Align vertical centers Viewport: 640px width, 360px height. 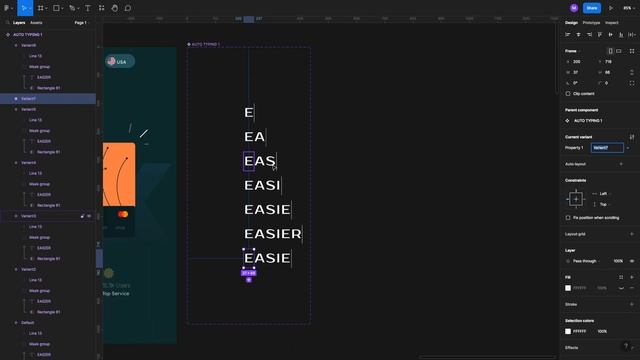pyautogui.click(x=611, y=35)
